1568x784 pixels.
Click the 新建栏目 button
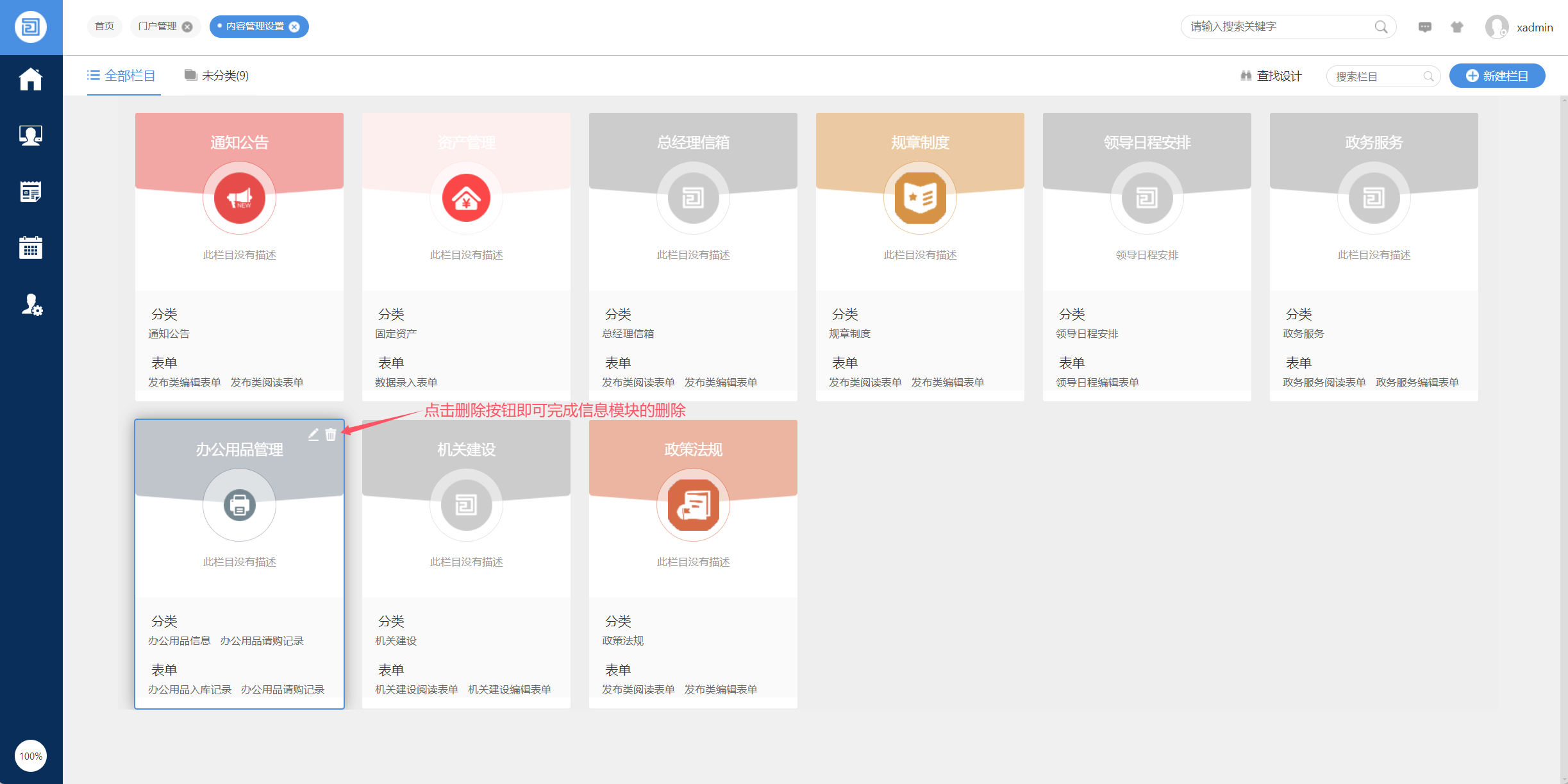click(x=1497, y=76)
